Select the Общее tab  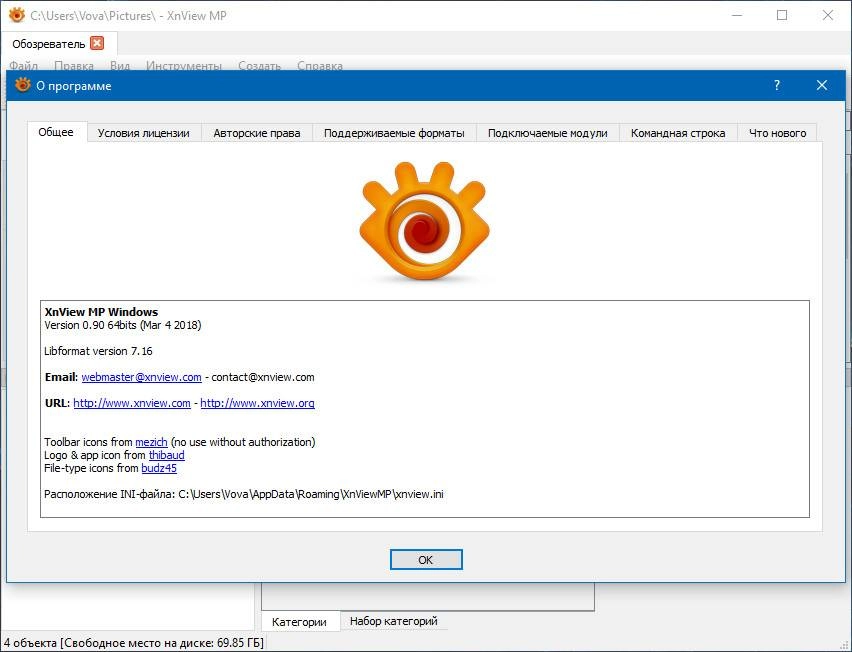click(57, 132)
